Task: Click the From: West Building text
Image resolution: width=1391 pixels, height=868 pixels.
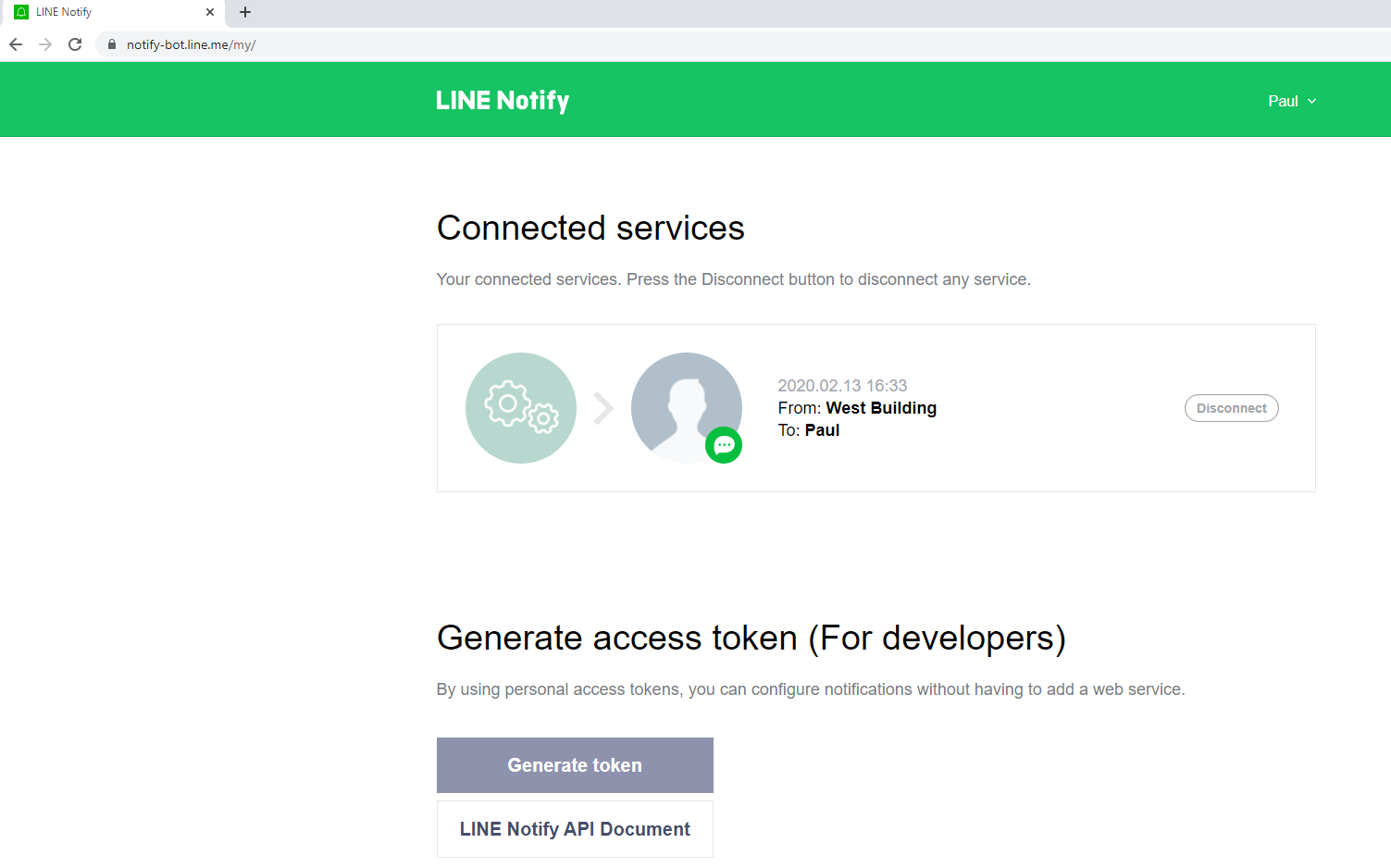Action: 857,408
